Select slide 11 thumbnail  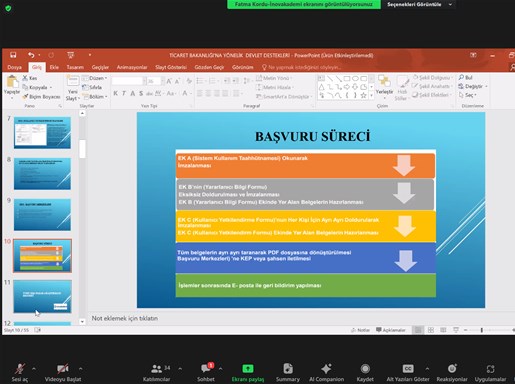(42, 296)
